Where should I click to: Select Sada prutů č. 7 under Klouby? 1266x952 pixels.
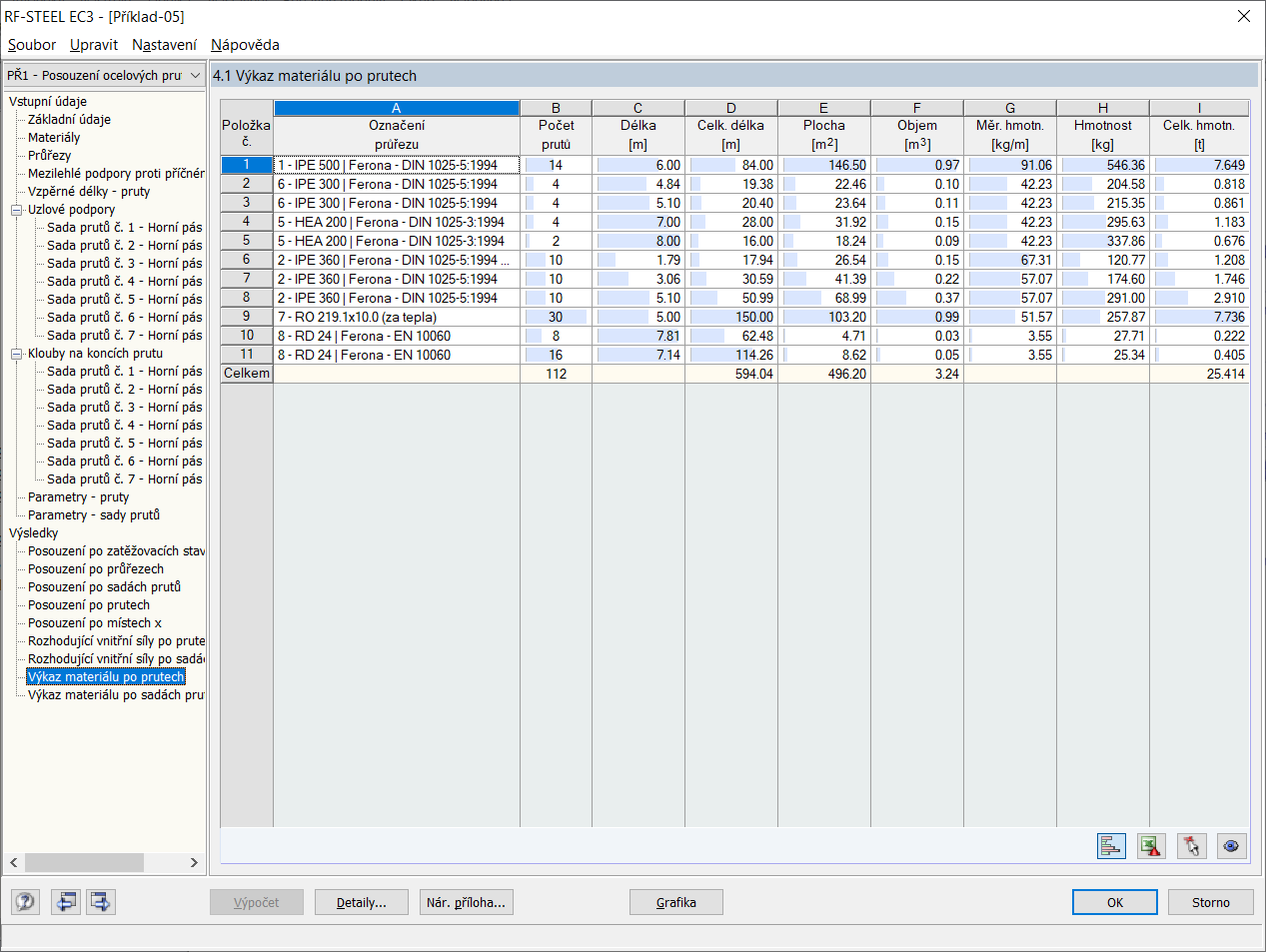tap(124, 479)
